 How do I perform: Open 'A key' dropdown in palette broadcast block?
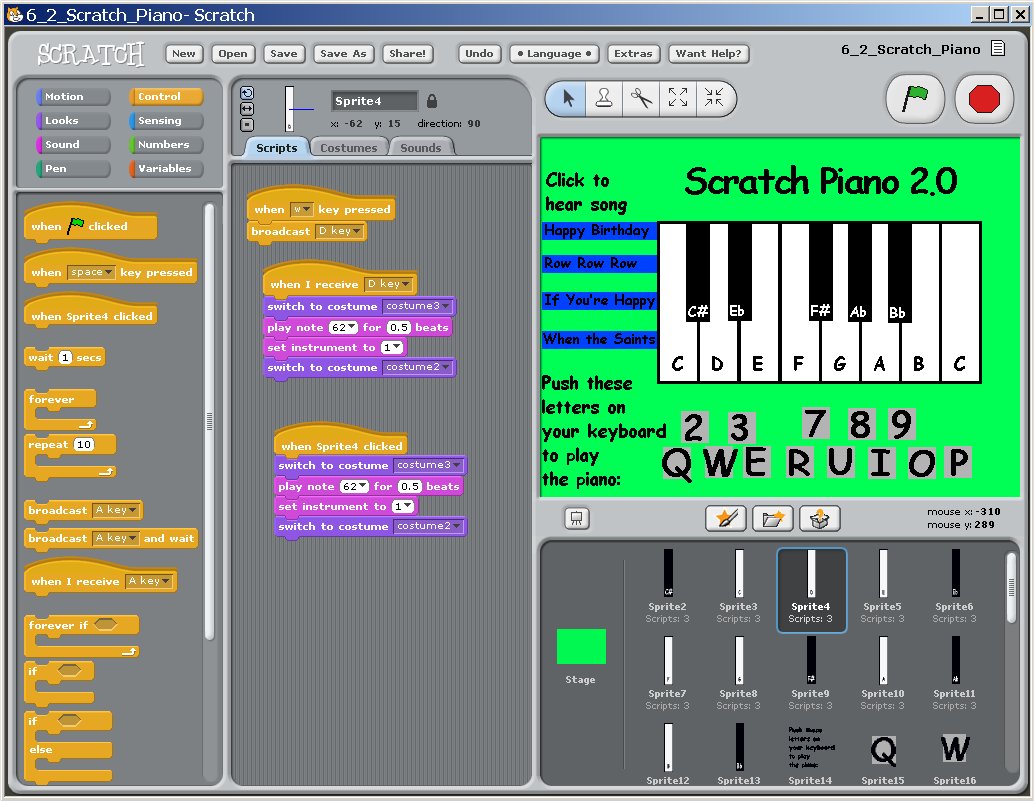(x=116, y=510)
